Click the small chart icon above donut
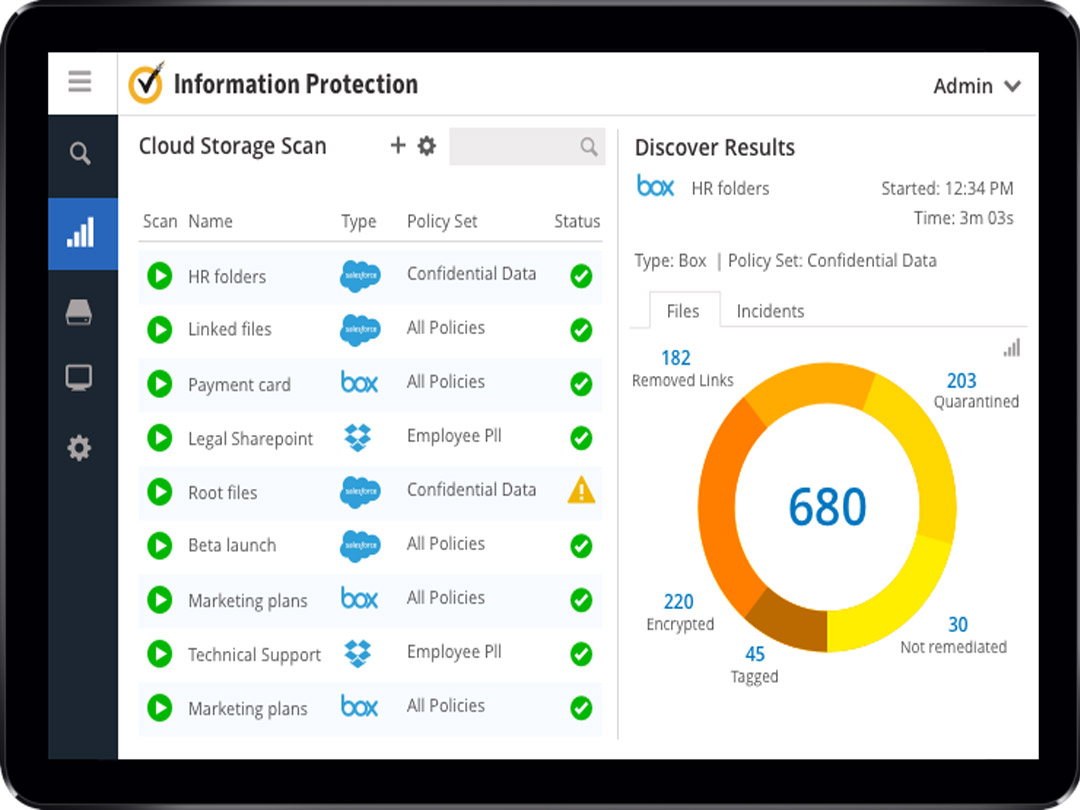The width and height of the screenshot is (1080, 810). point(1011,348)
